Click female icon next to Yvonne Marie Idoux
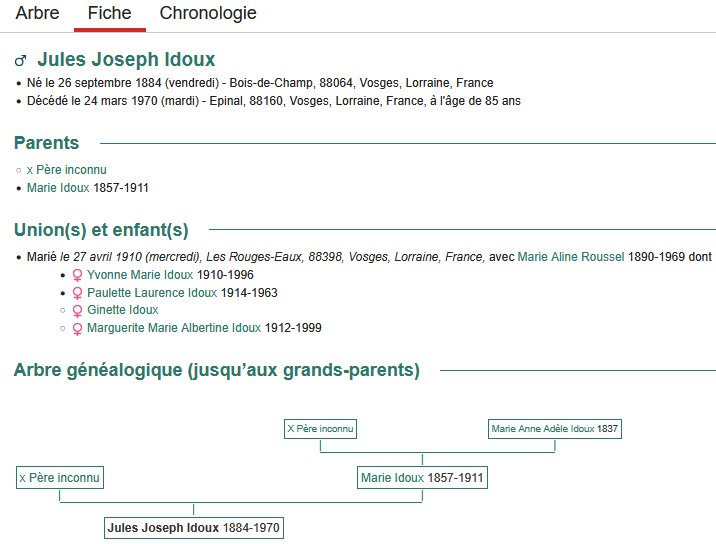716x544 pixels. click(x=77, y=275)
